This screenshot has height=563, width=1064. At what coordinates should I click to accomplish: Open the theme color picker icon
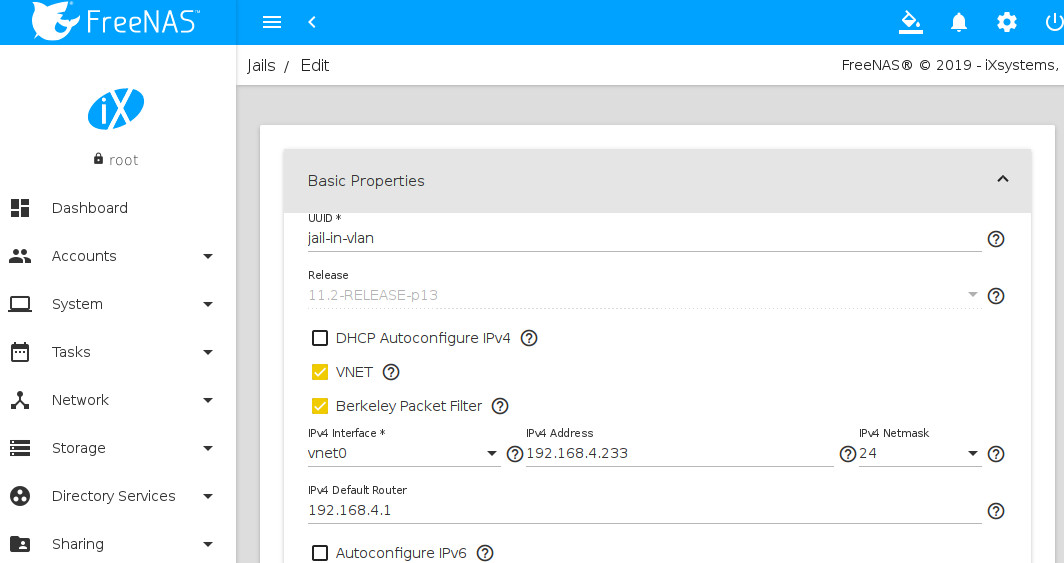click(x=910, y=22)
